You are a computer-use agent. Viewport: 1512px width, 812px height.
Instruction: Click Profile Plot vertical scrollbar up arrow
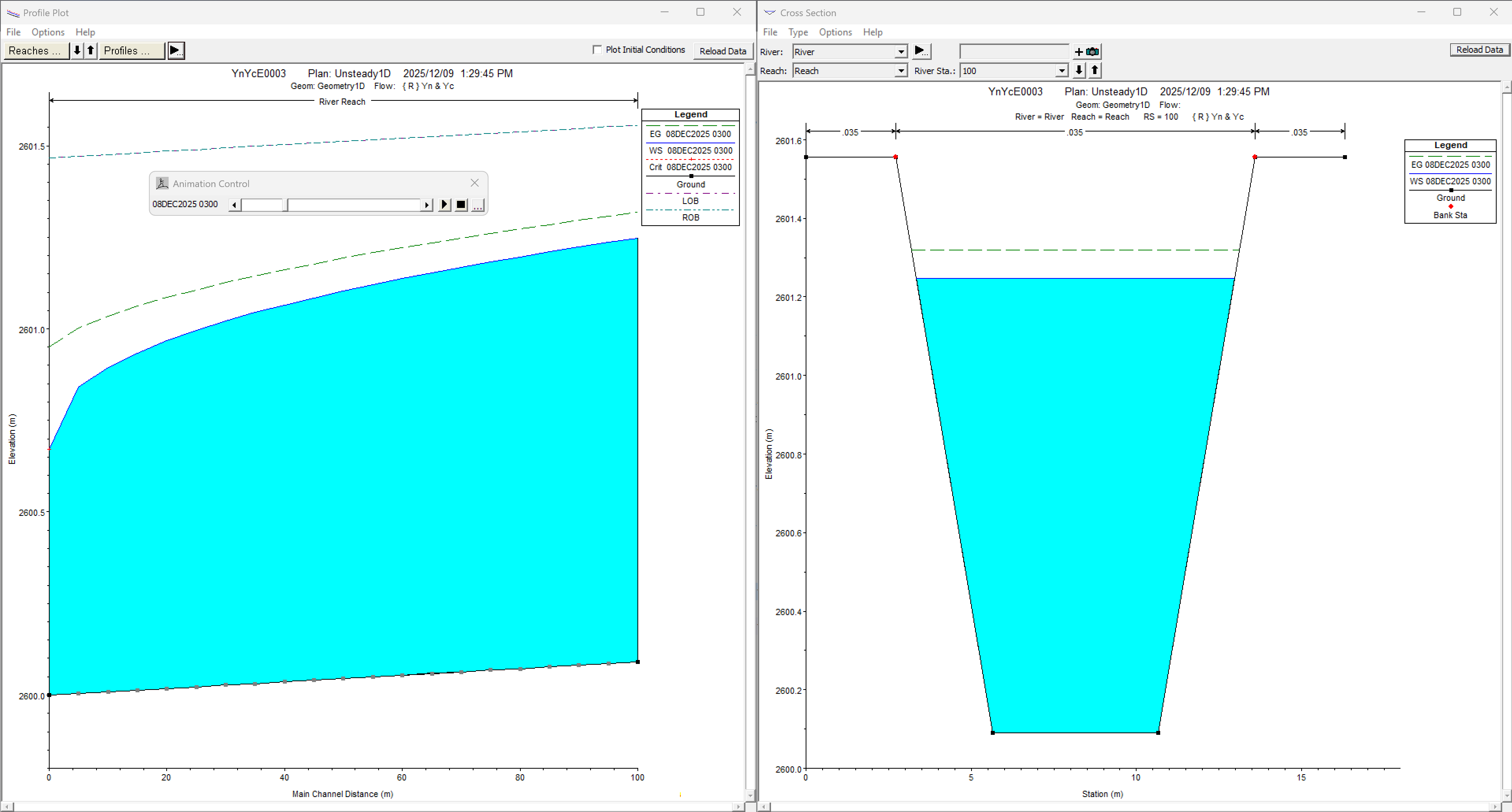click(x=750, y=69)
